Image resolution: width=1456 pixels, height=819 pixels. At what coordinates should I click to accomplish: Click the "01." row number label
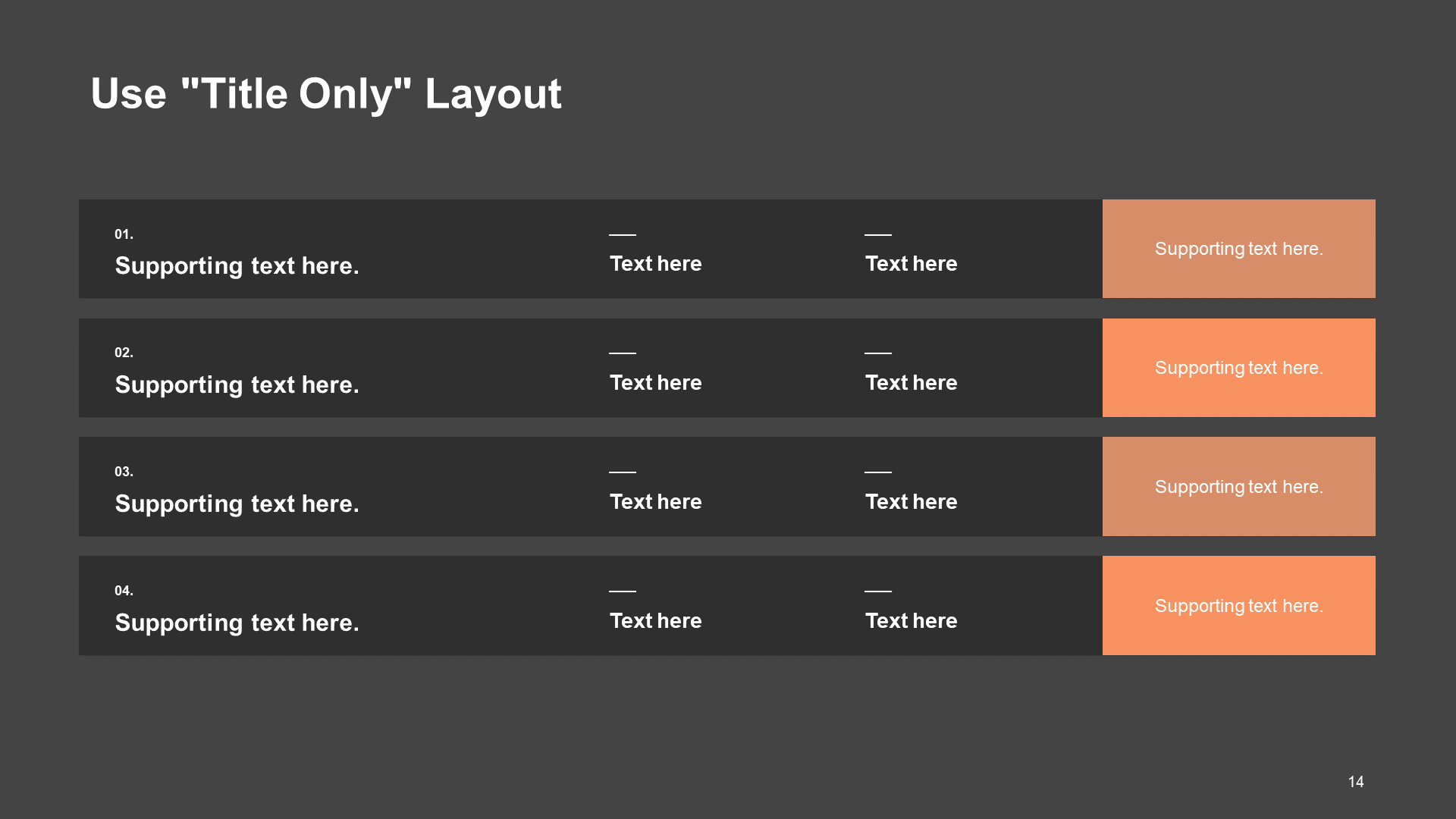(124, 234)
